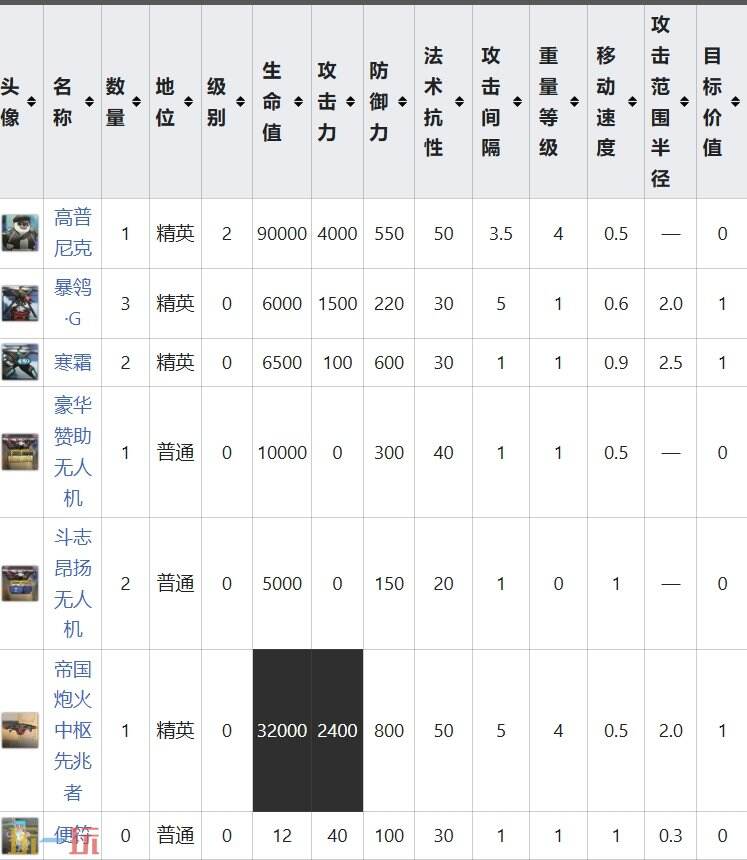Image resolution: width=747 pixels, height=860 pixels.
Task: Select the 5000 health value of 斗志昂扬无人机
Action: click(282, 584)
